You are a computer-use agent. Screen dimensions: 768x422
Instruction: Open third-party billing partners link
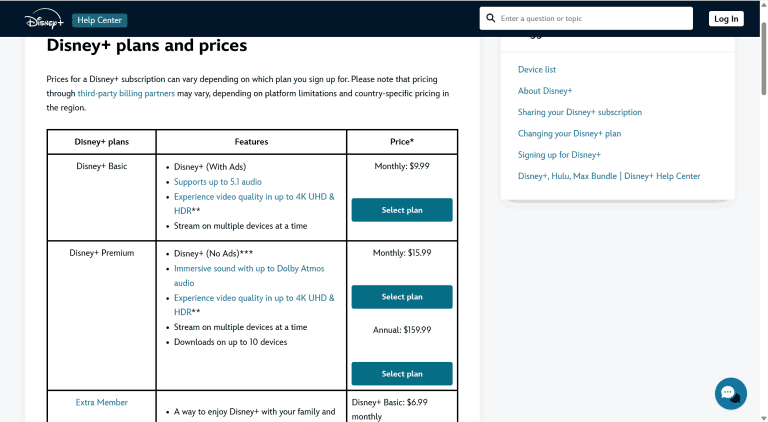126,93
